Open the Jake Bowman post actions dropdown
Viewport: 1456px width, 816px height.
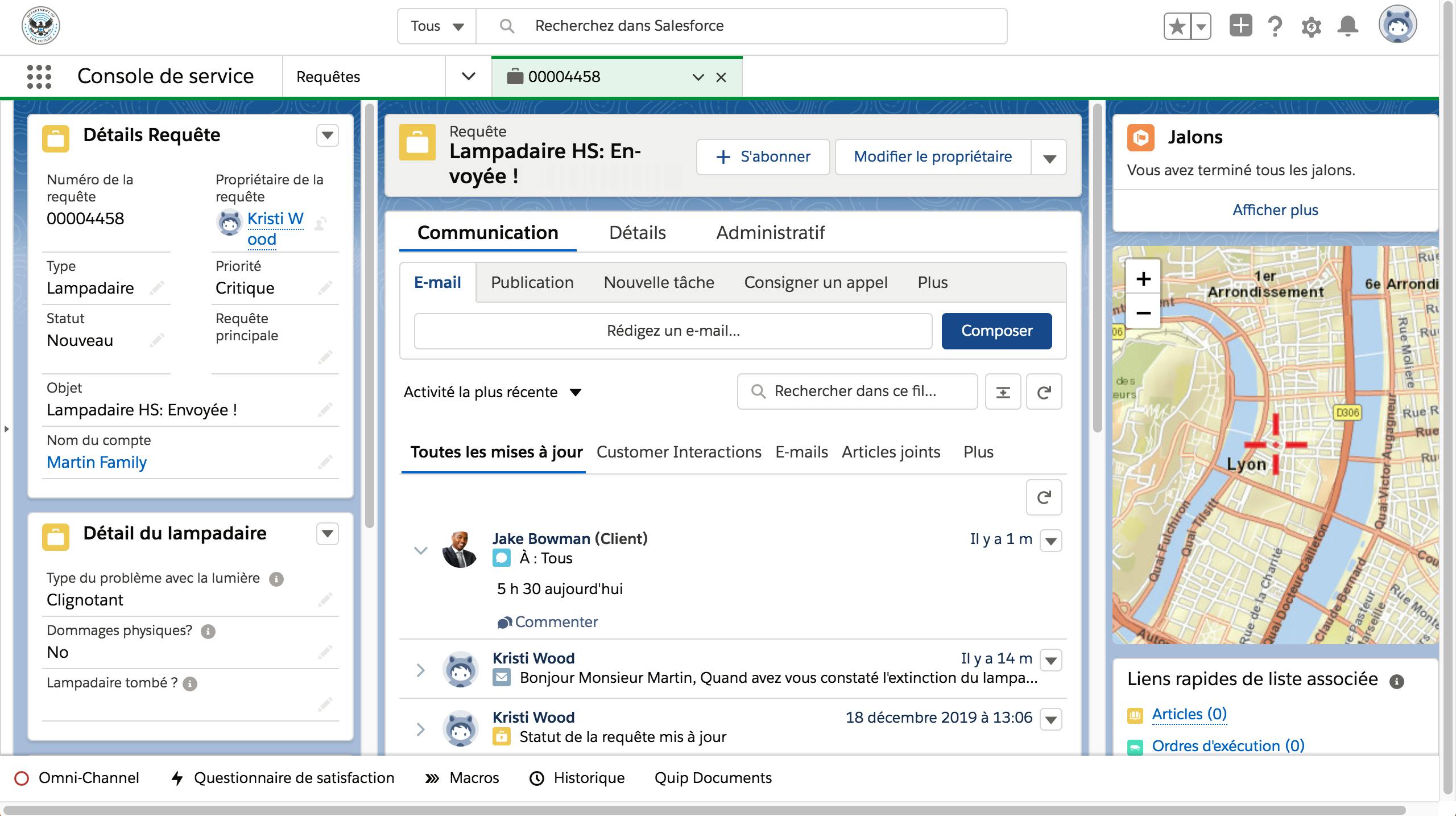coord(1050,541)
